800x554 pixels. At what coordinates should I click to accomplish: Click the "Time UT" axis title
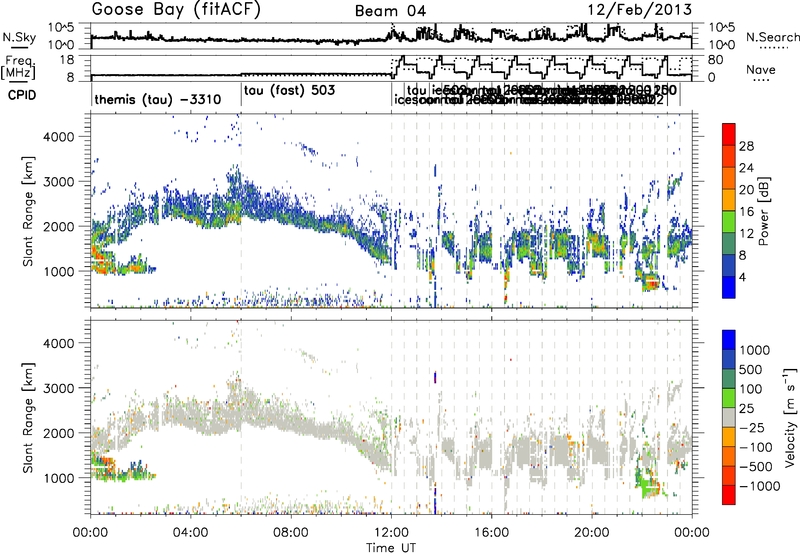391,548
